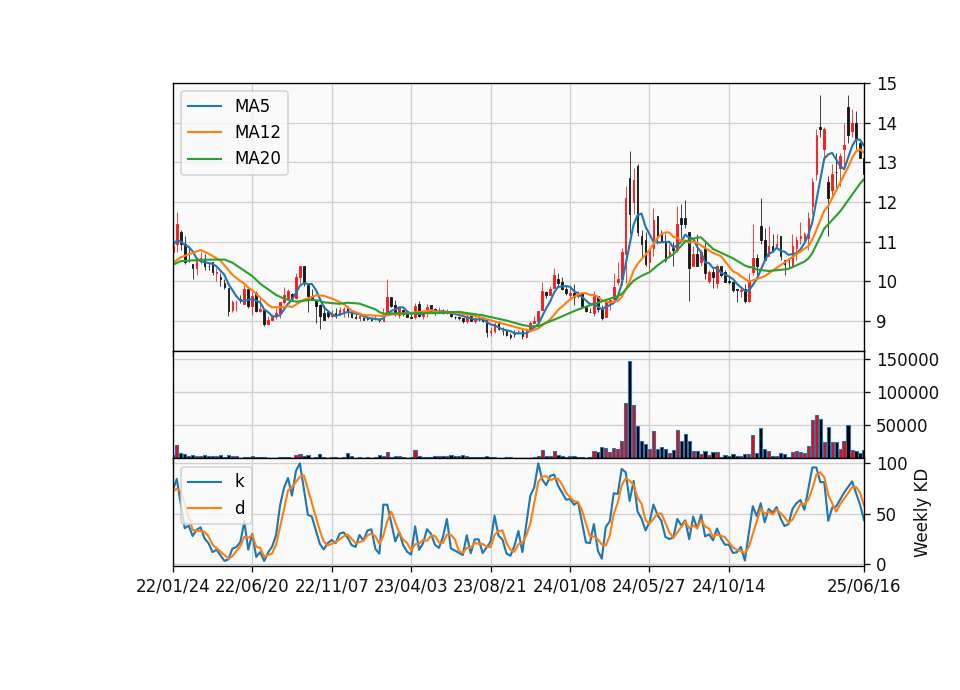The image size is (960, 690).
Task: Click the 24/10/14 date tick label
Action: pyautogui.click(x=729, y=587)
